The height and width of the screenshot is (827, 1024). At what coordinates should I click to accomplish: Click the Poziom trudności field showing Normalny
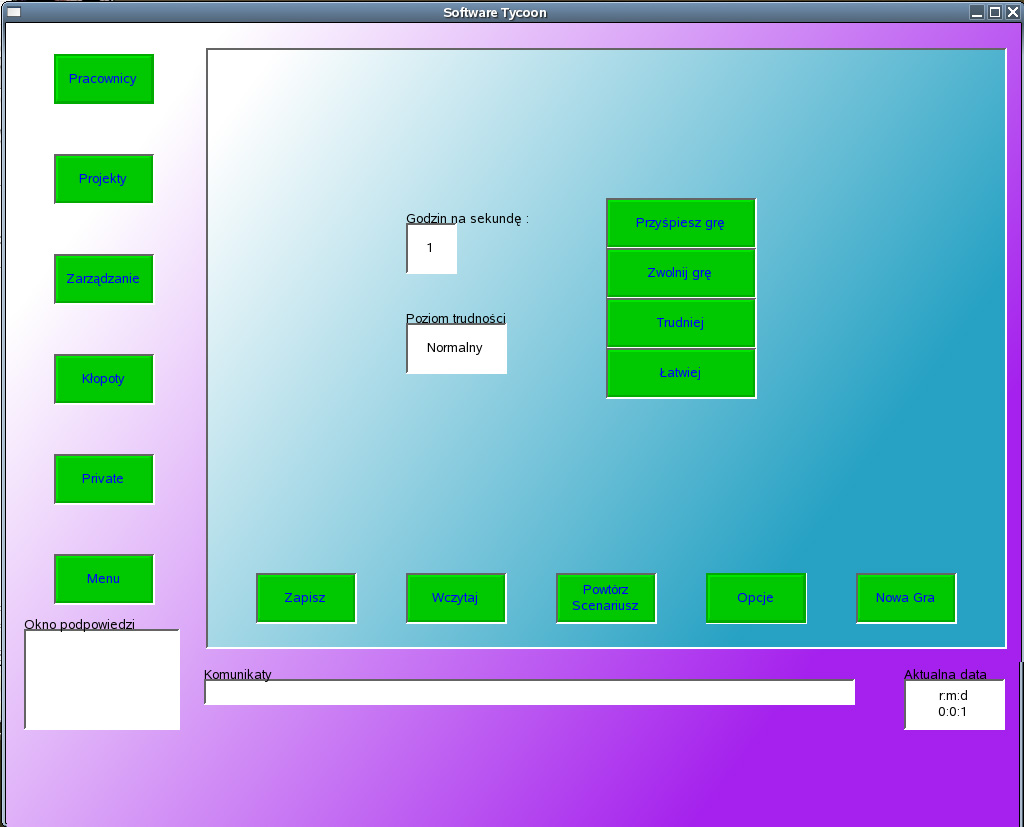(x=456, y=349)
